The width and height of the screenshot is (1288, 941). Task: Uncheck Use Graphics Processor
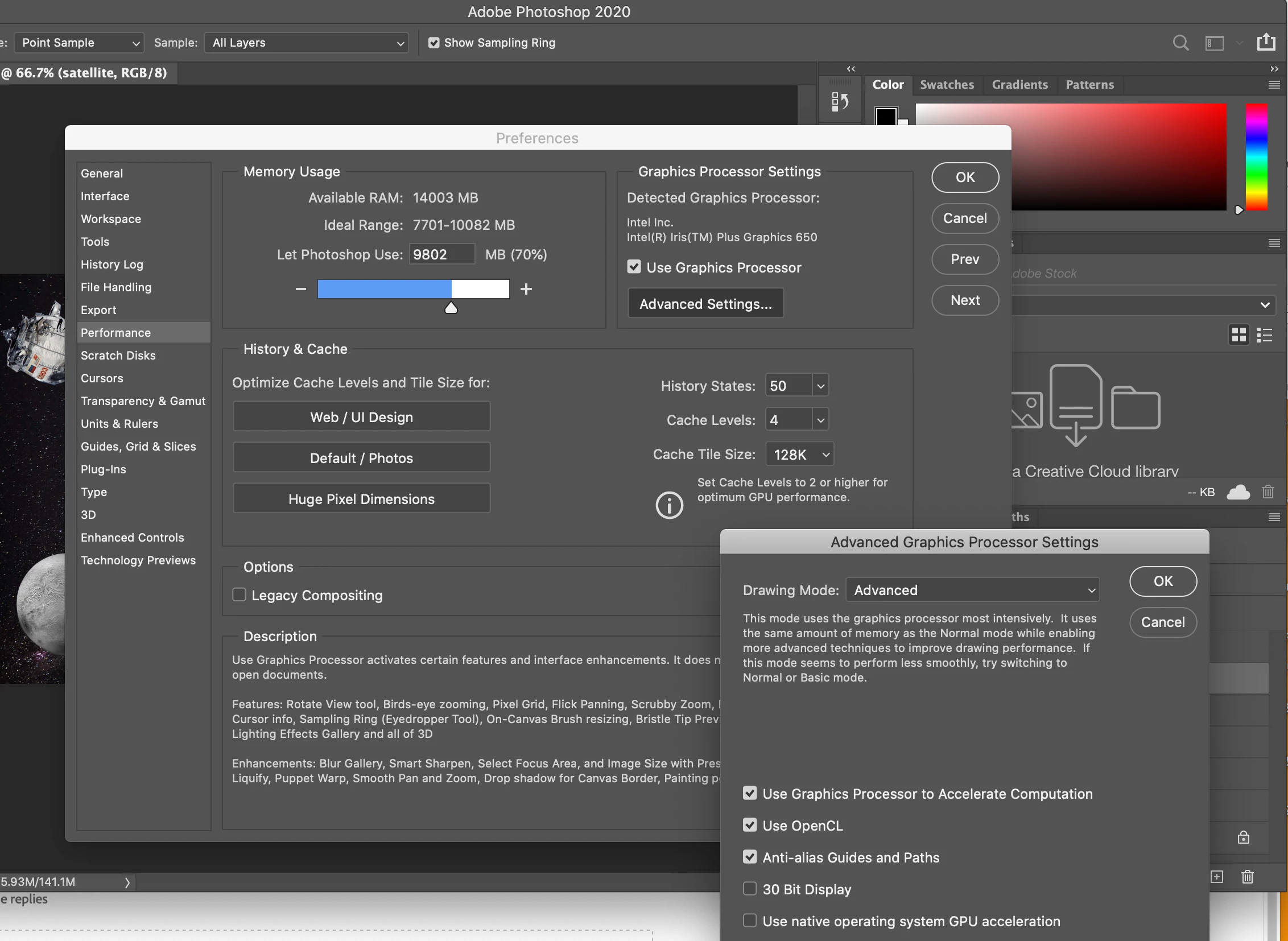click(x=634, y=267)
